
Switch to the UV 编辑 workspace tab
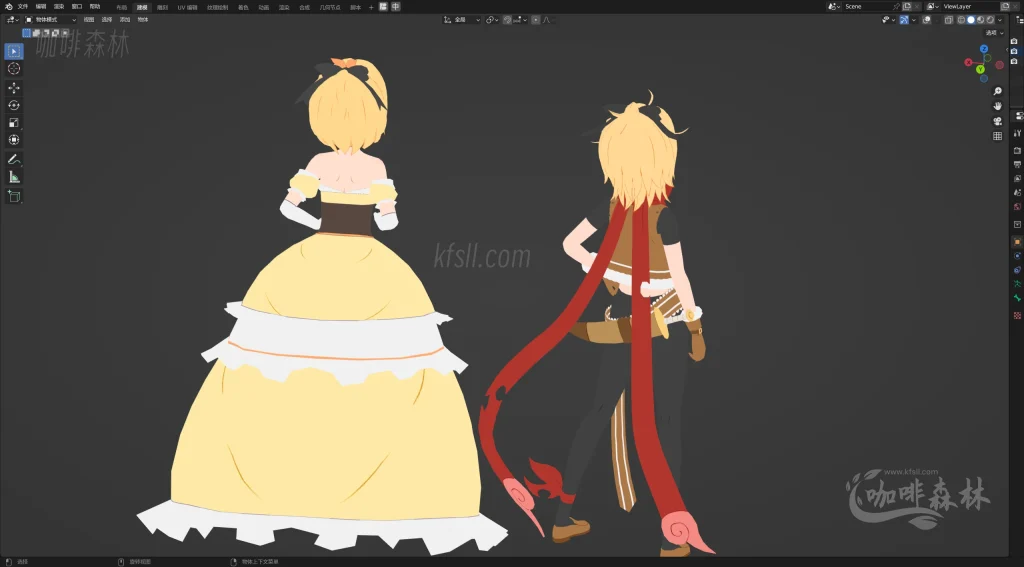point(187,7)
